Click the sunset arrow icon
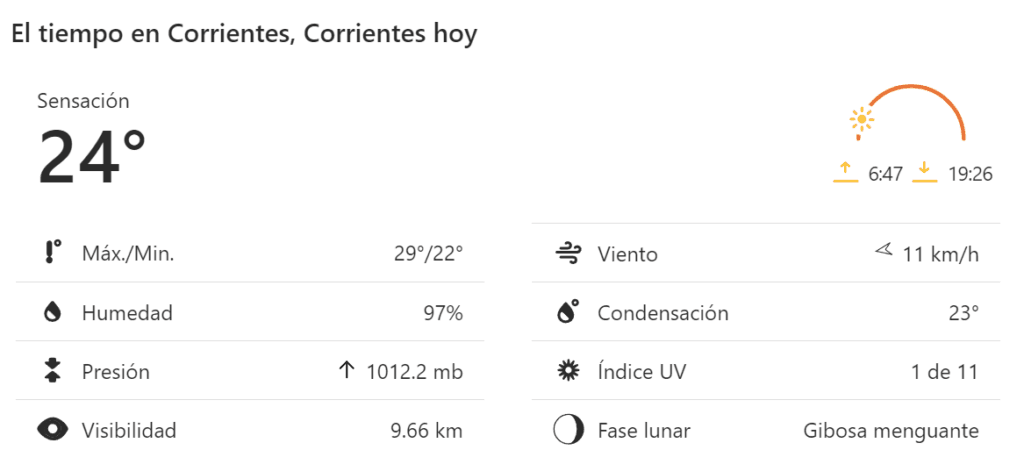 [x=926, y=173]
